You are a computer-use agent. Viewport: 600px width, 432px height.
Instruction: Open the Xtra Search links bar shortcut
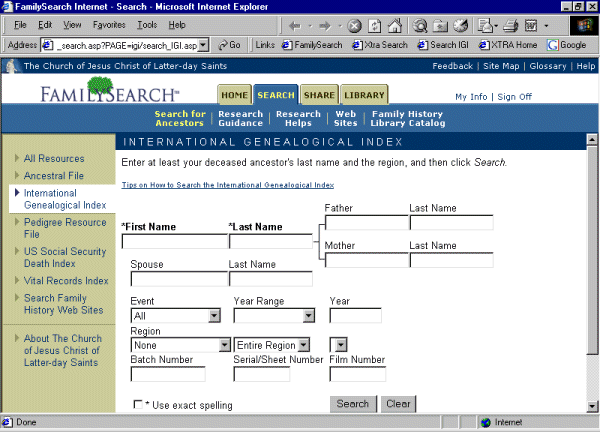pyautogui.click(x=380, y=45)
